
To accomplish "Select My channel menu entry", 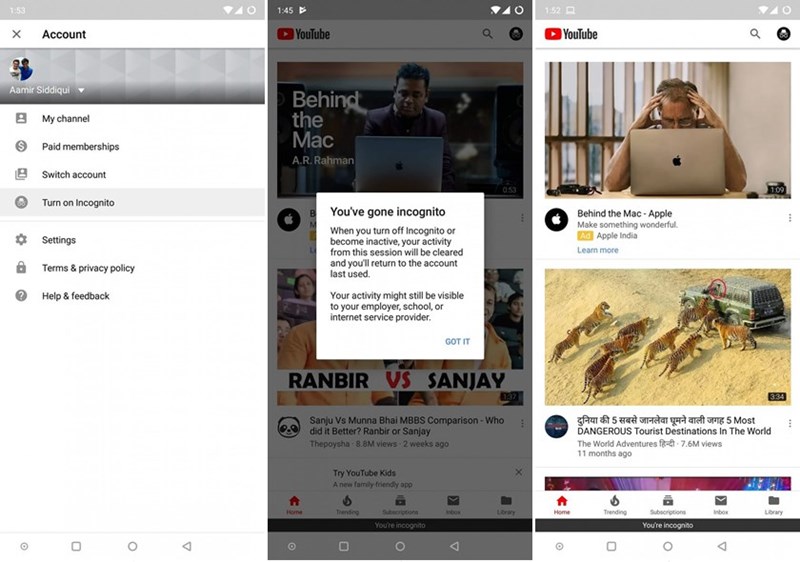I will [132, 118].
